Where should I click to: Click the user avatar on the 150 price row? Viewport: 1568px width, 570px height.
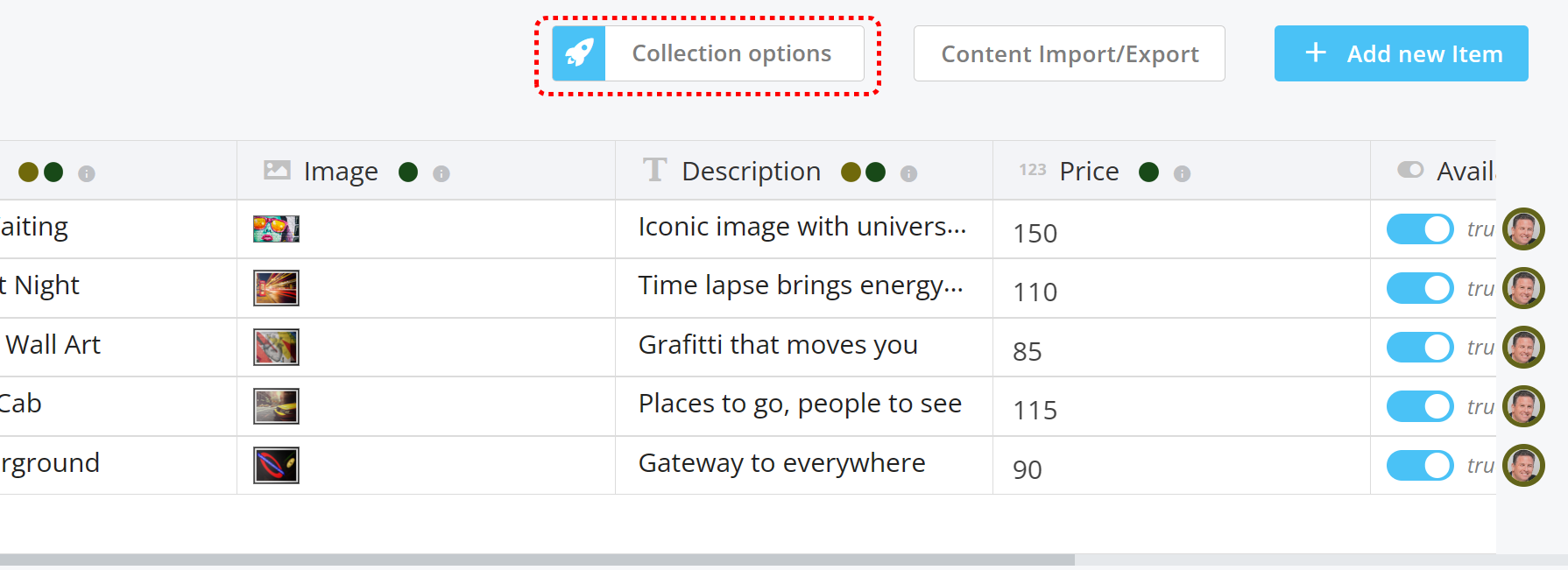(1522, 229)
